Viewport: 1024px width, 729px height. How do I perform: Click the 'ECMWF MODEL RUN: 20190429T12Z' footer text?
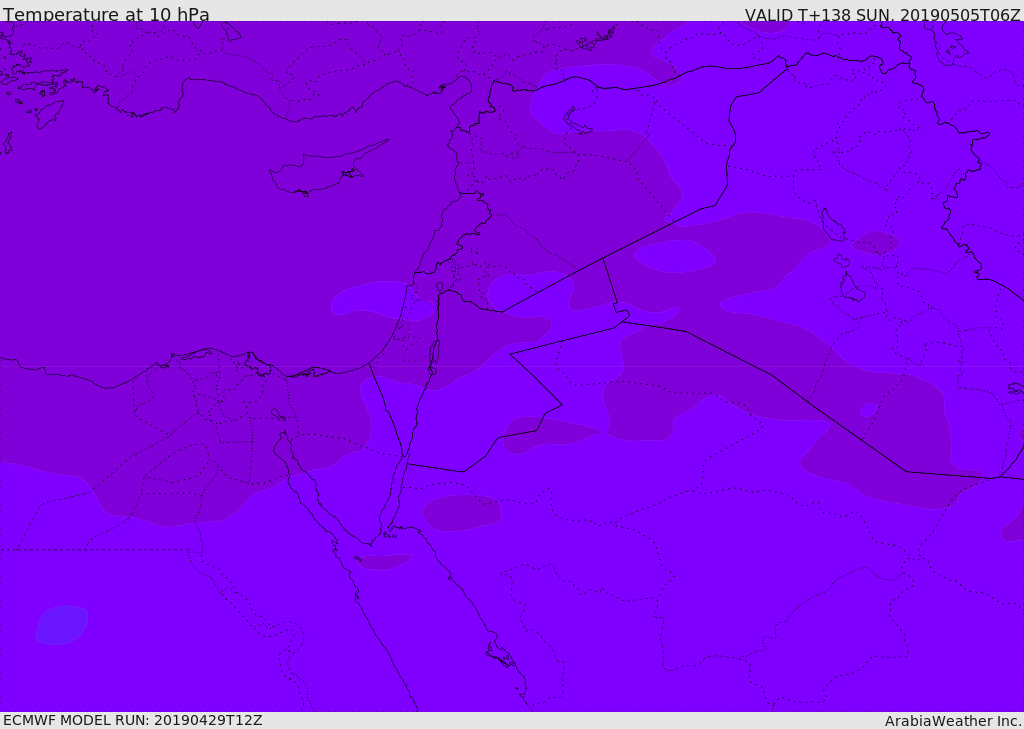133,720
